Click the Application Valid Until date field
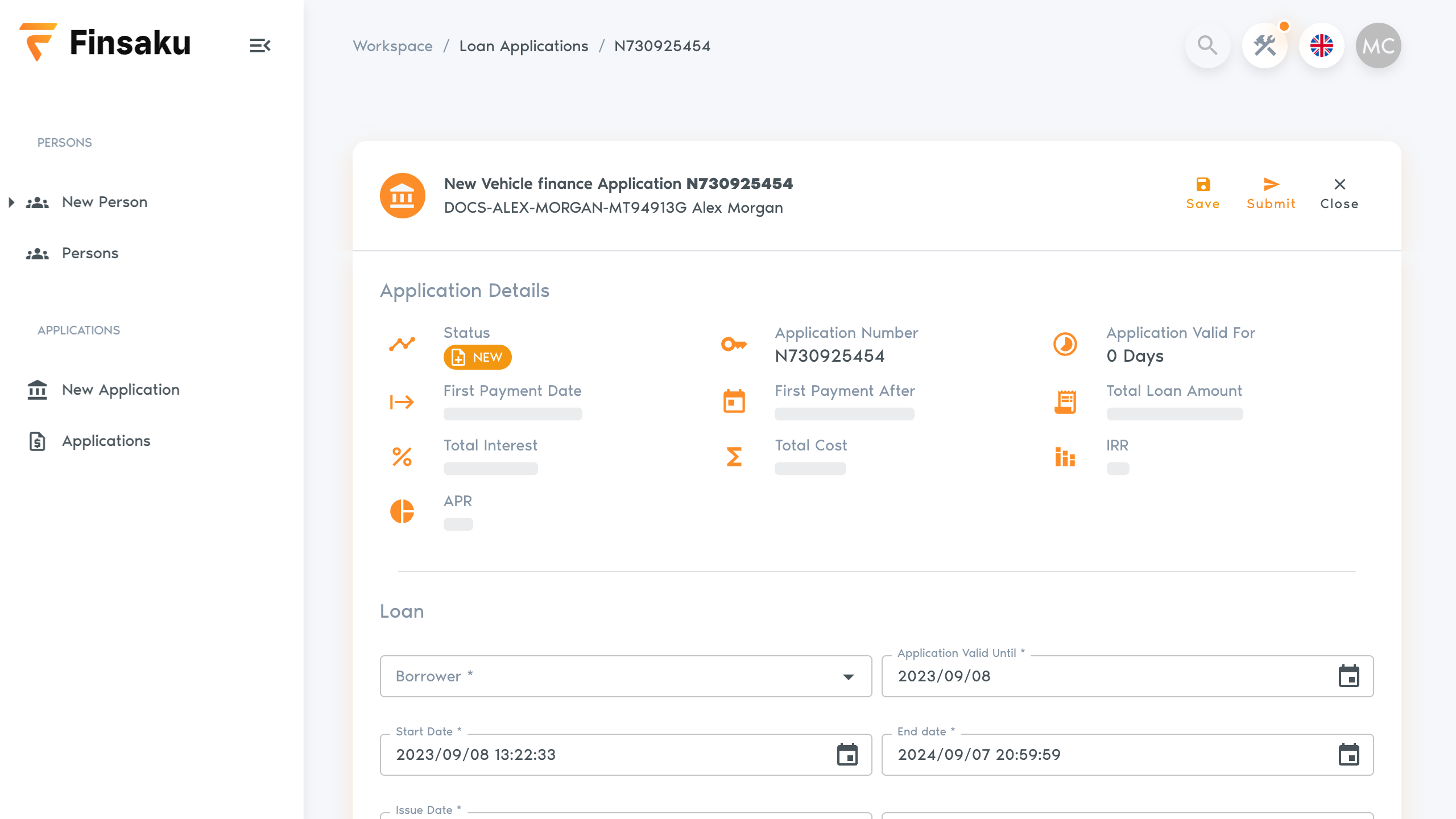This screenshot has height=819, width=1456. 1127,676
